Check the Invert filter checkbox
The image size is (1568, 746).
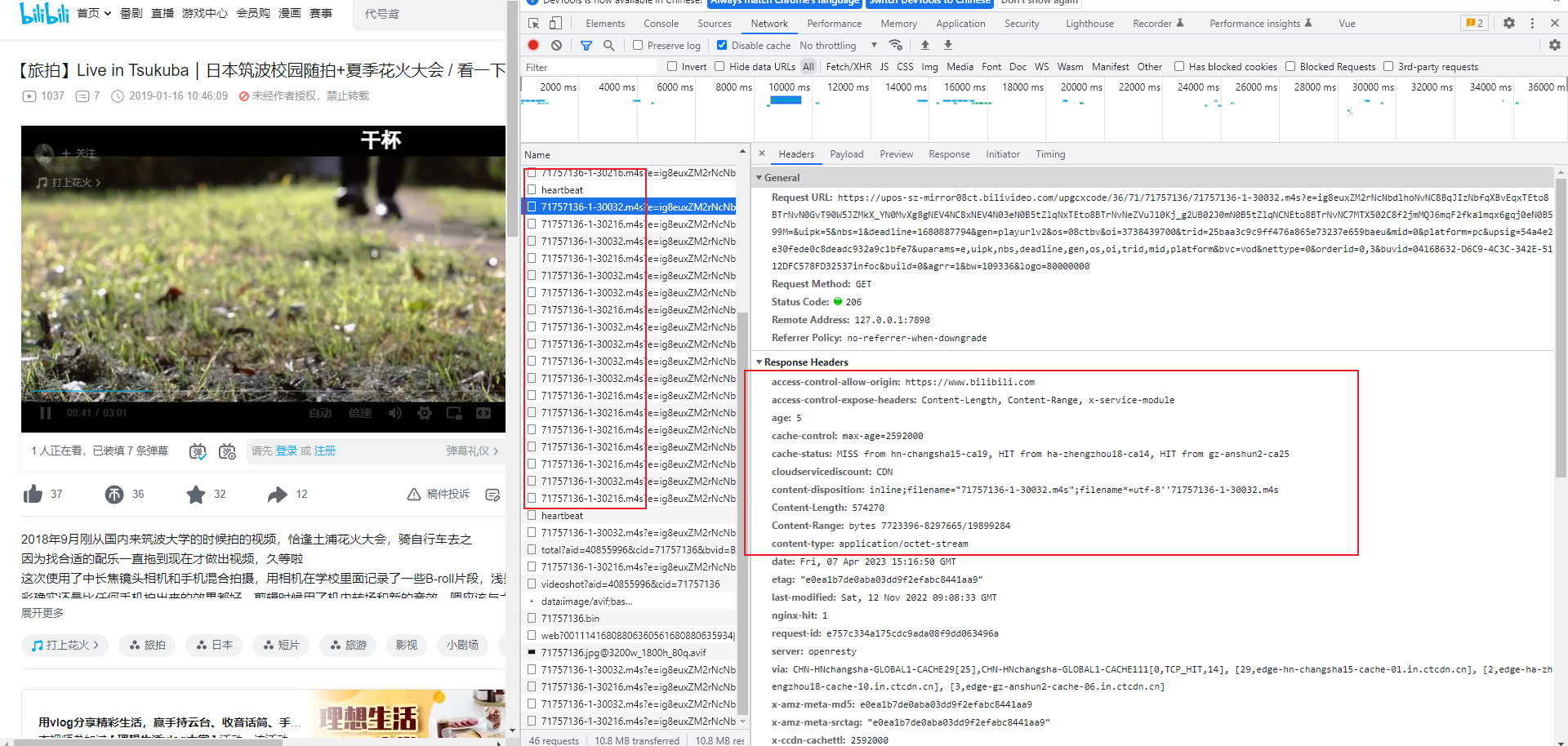(x=672, y=66)
